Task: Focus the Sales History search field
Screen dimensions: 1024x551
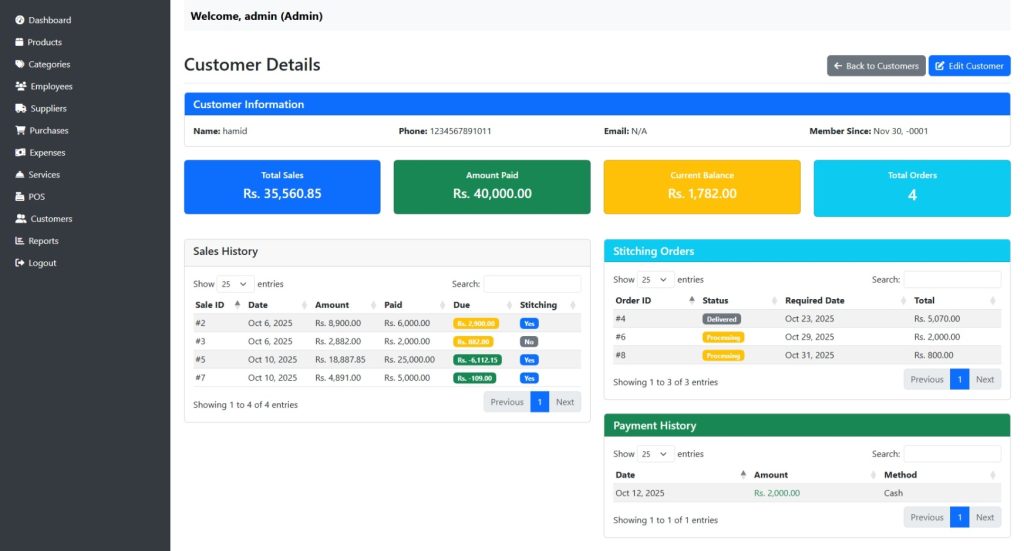Action: coord(532,284)
